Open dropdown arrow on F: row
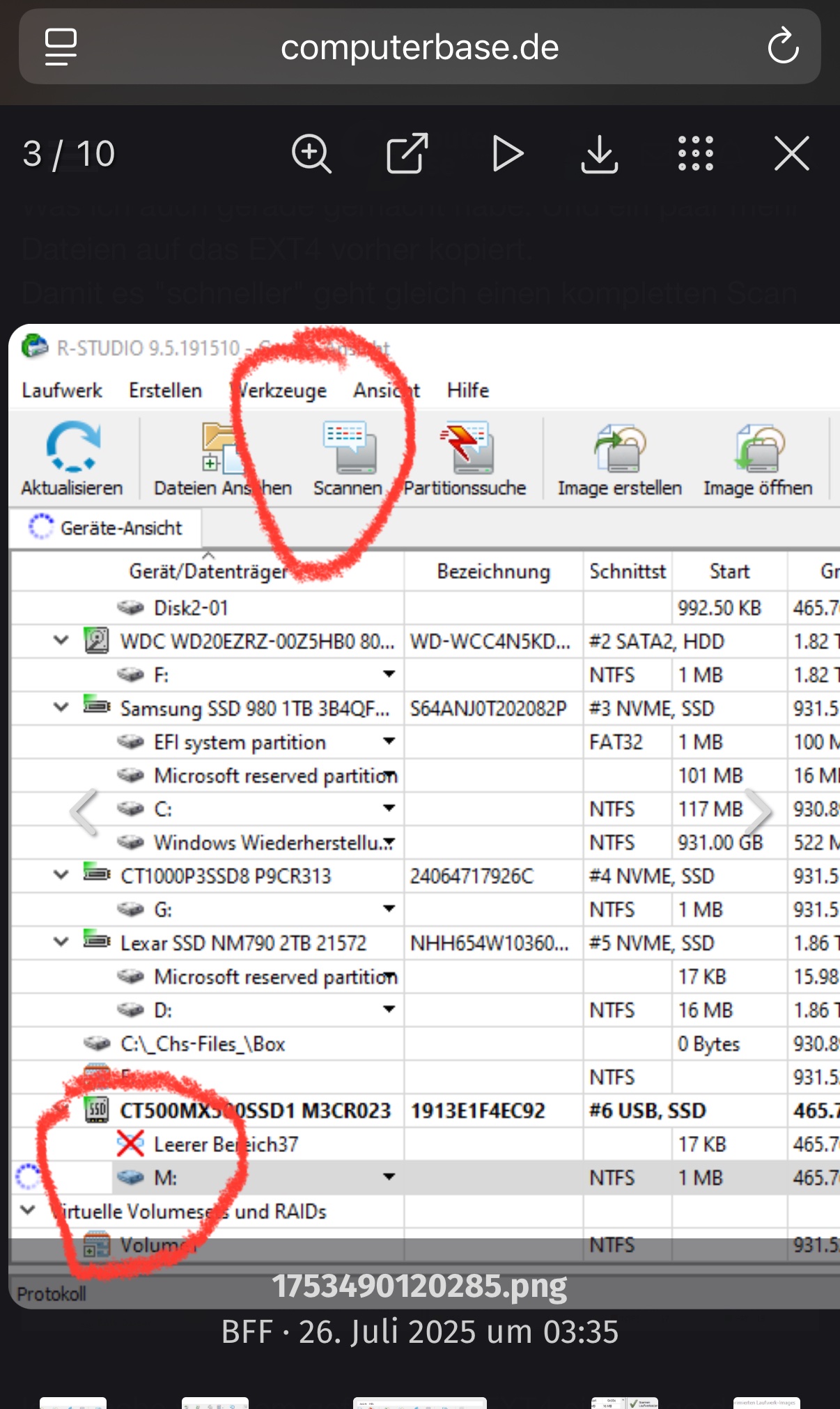 click(389, 674)
